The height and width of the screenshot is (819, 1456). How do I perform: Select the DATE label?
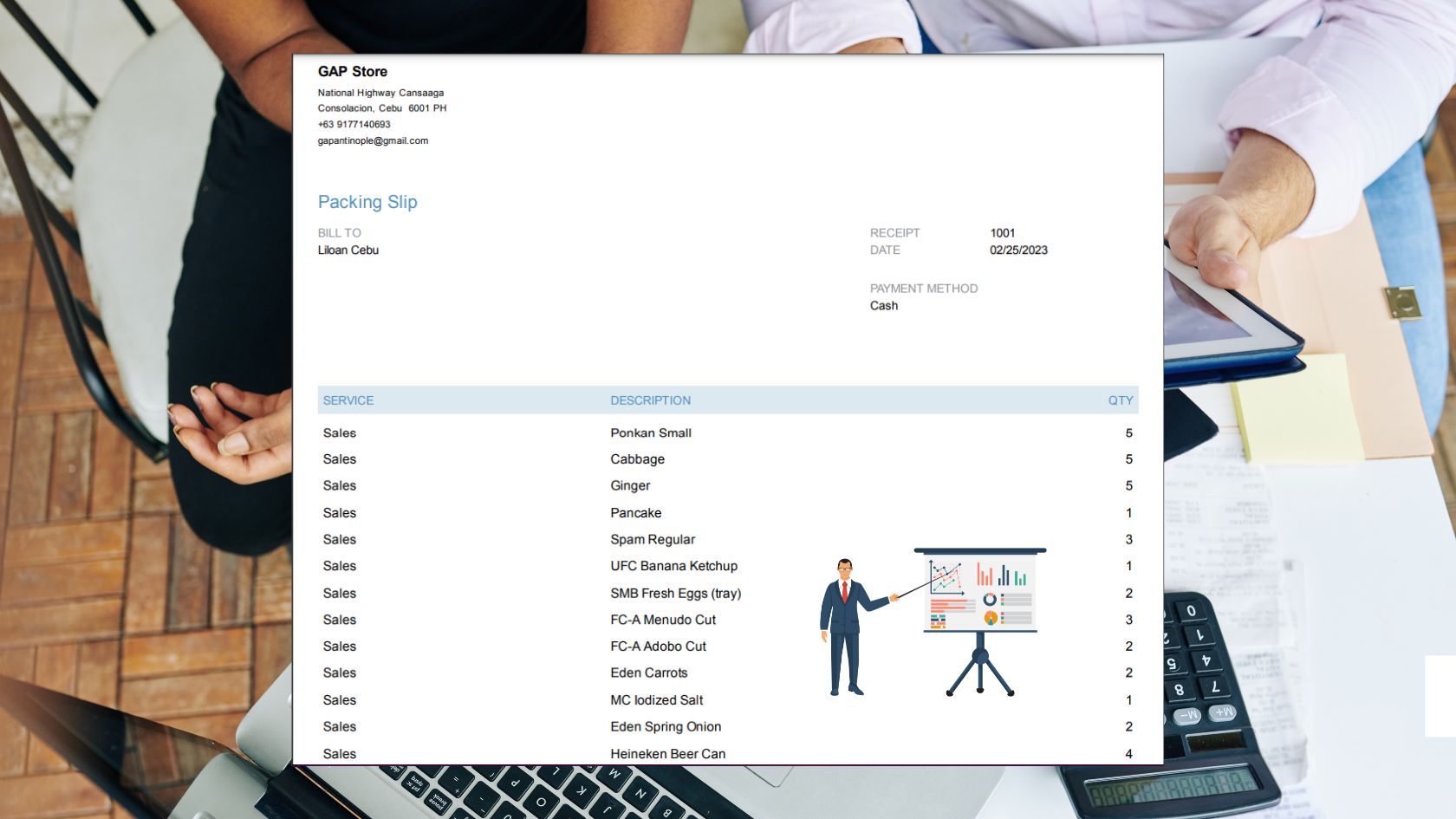click(x=885, y=250)
